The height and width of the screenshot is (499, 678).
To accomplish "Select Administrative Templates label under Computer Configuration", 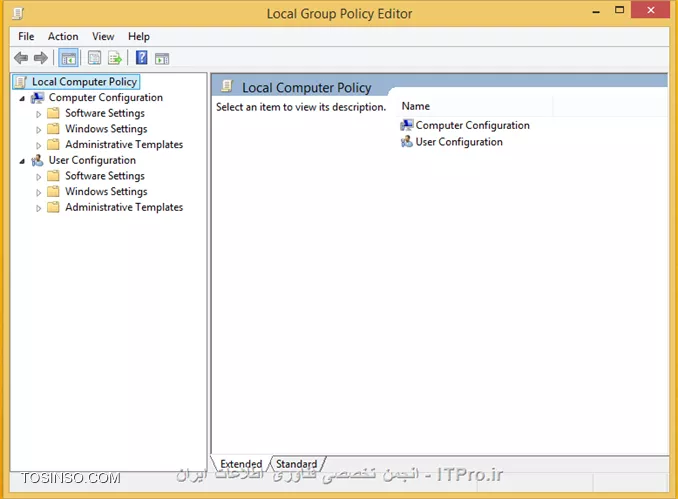I will click(x=124, y=144).
